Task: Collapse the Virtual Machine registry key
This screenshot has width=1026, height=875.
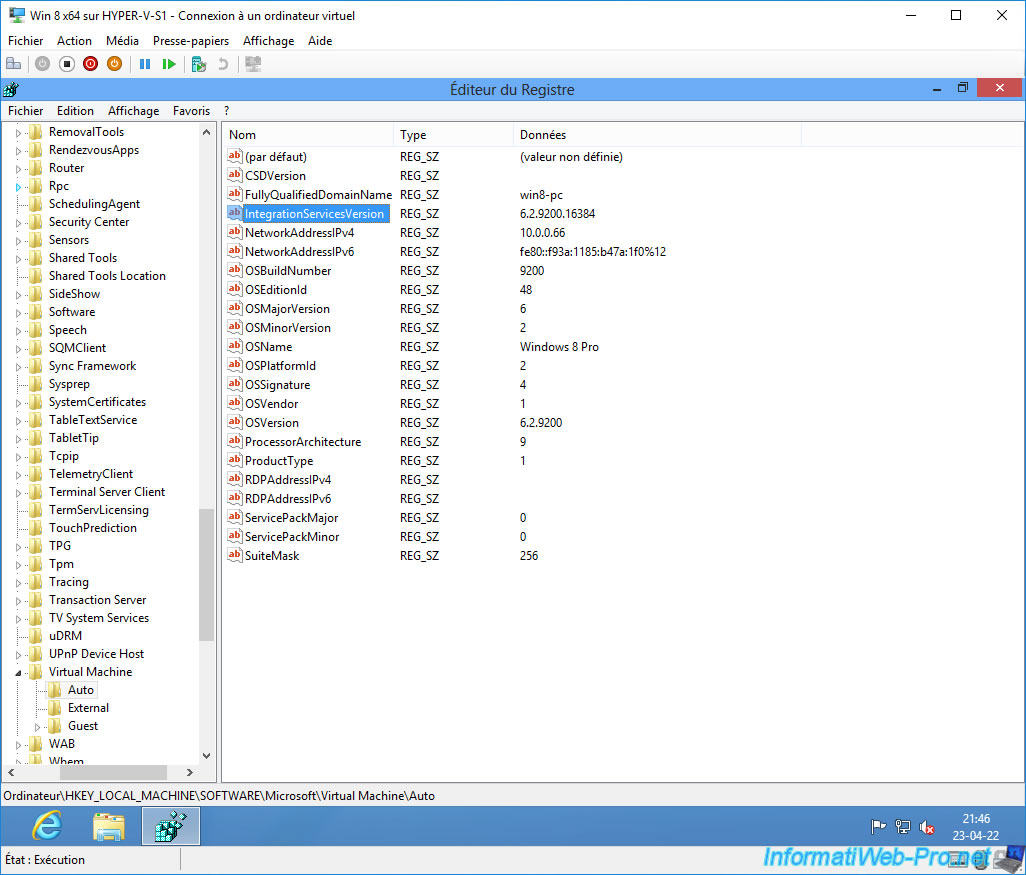Action: tap(18, 673)
